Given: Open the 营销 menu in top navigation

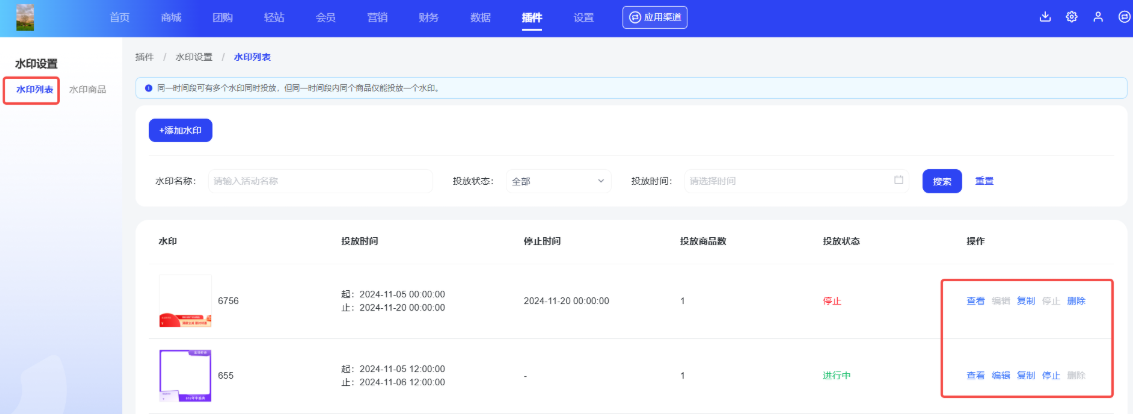Looking at the screenshot, I should coord(376,18).
